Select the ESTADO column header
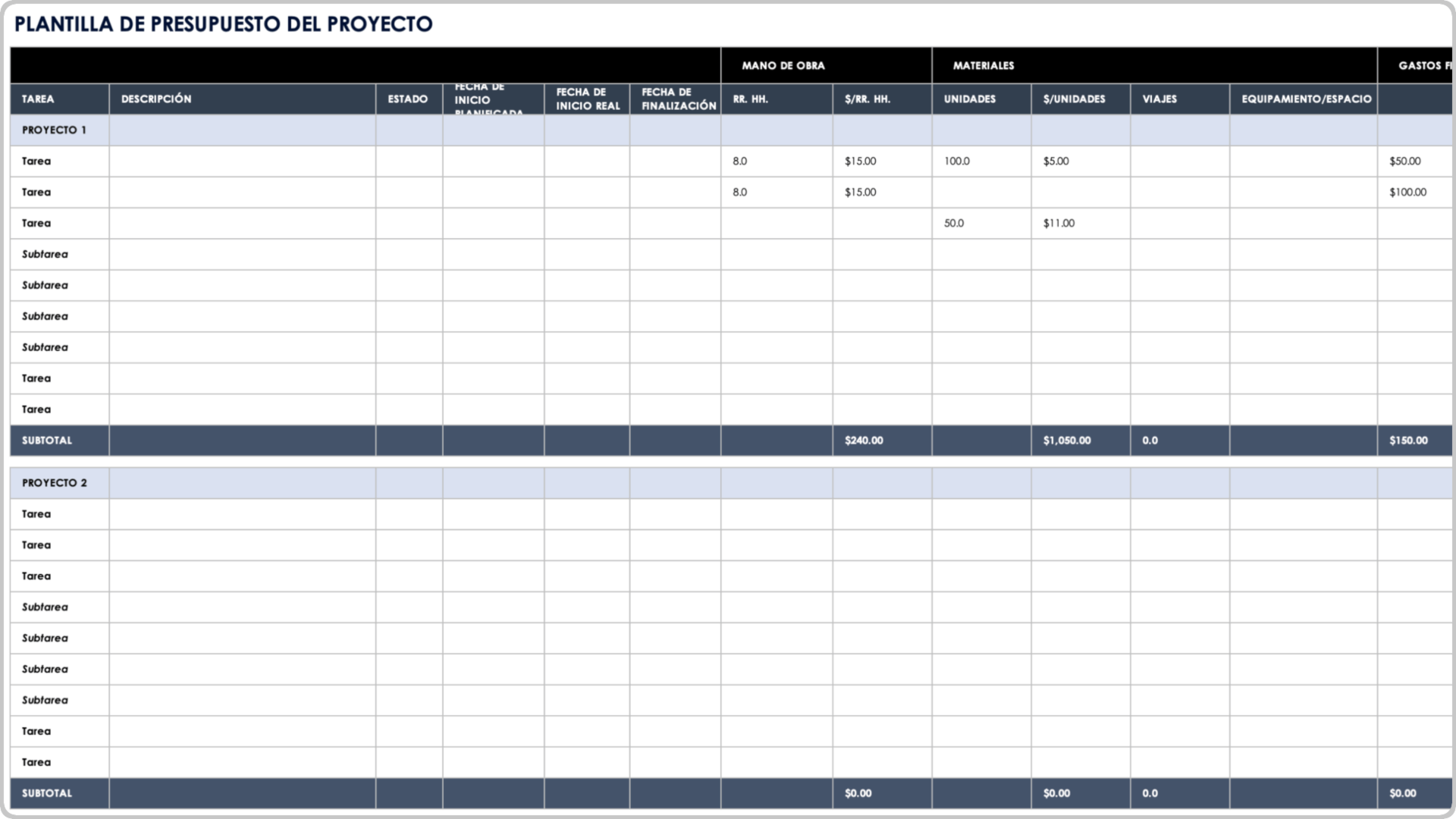 pyautogui.click(x=409, y=99)
